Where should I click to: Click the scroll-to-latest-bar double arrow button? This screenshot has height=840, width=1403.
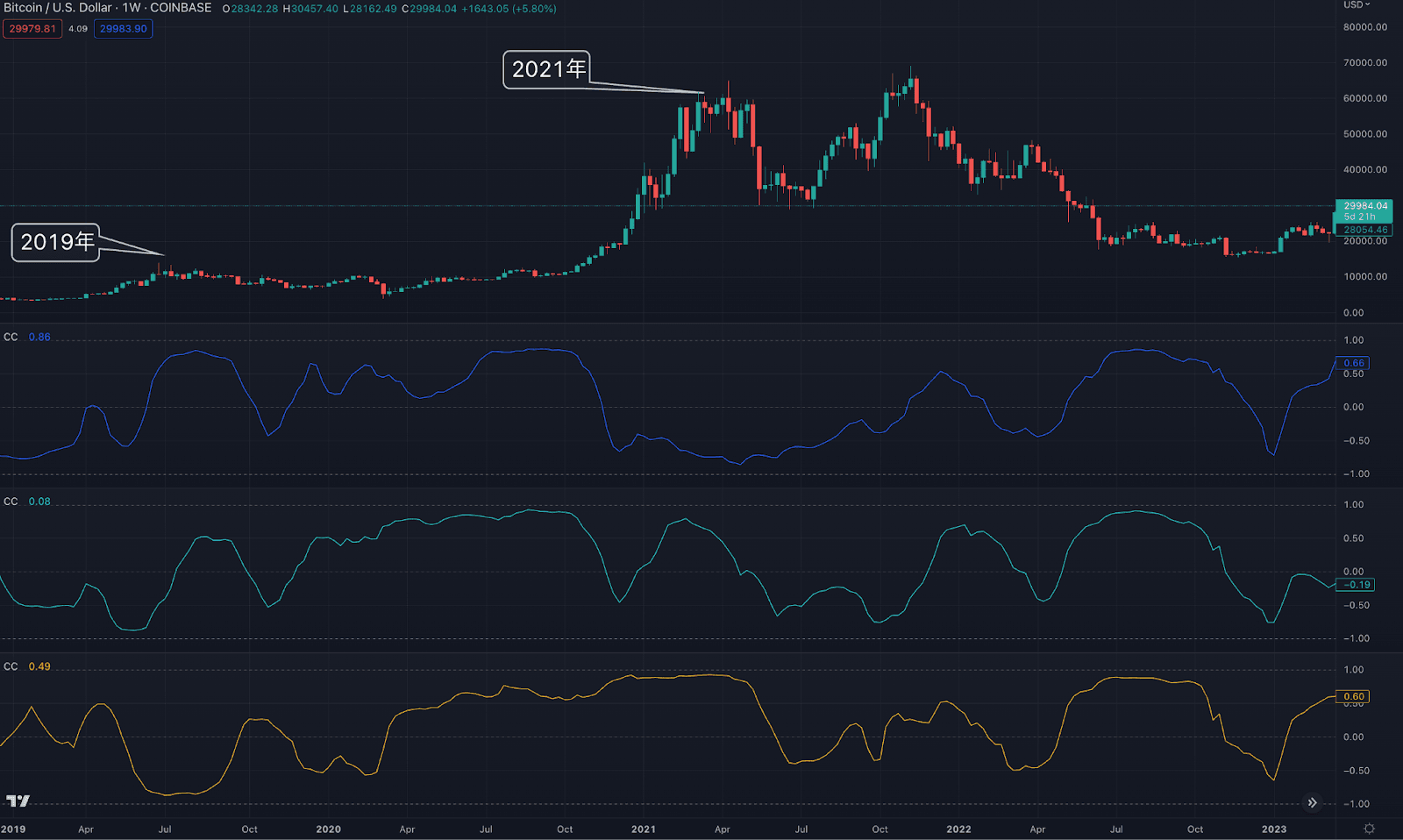(1312, 802)
